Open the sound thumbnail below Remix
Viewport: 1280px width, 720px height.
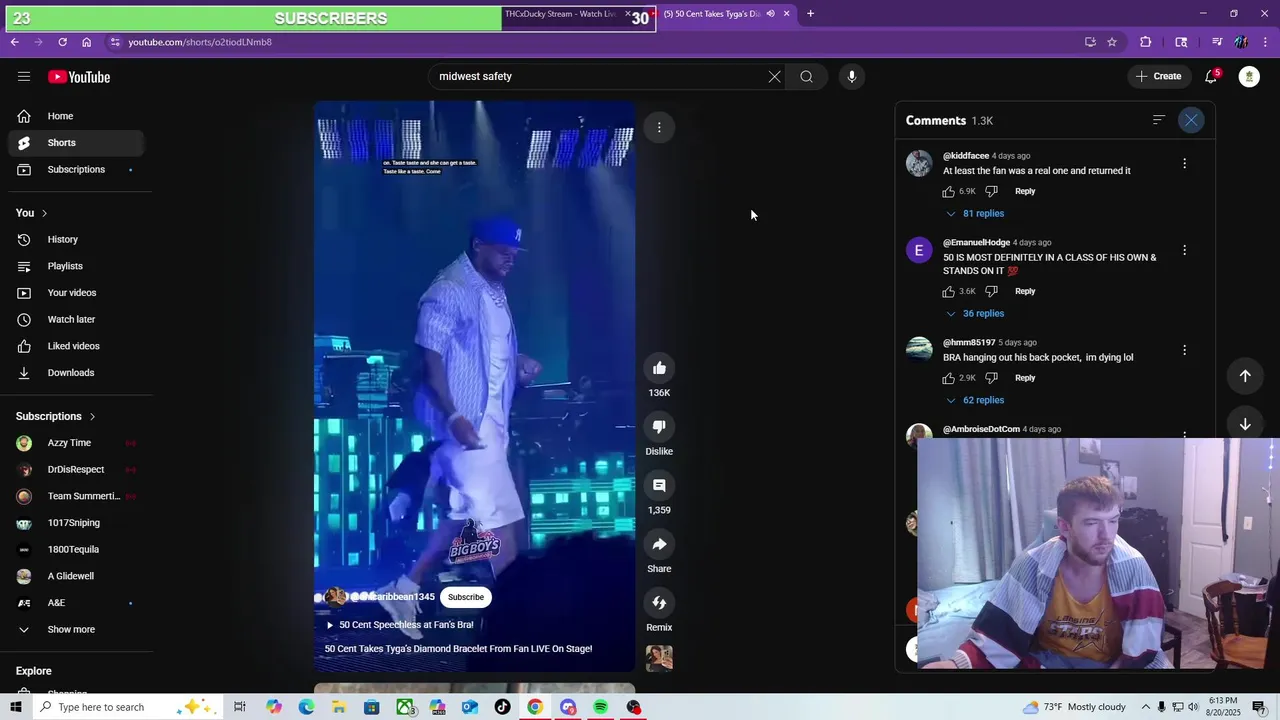coord(659,658)
